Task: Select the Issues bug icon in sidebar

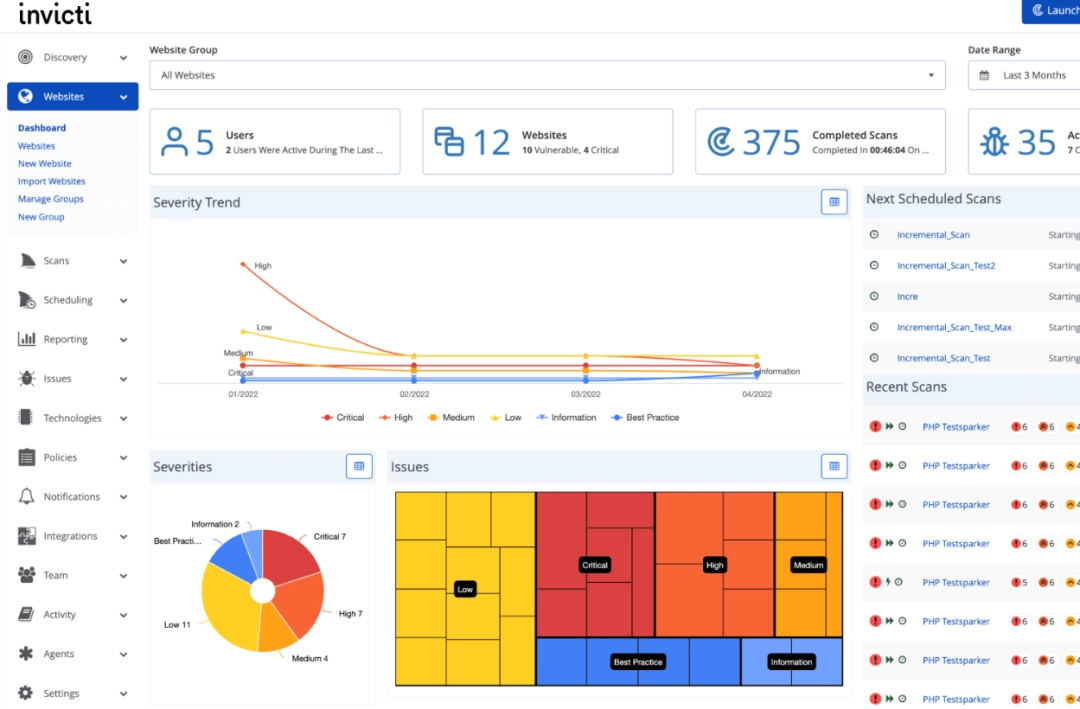Action: pos(27,379)
